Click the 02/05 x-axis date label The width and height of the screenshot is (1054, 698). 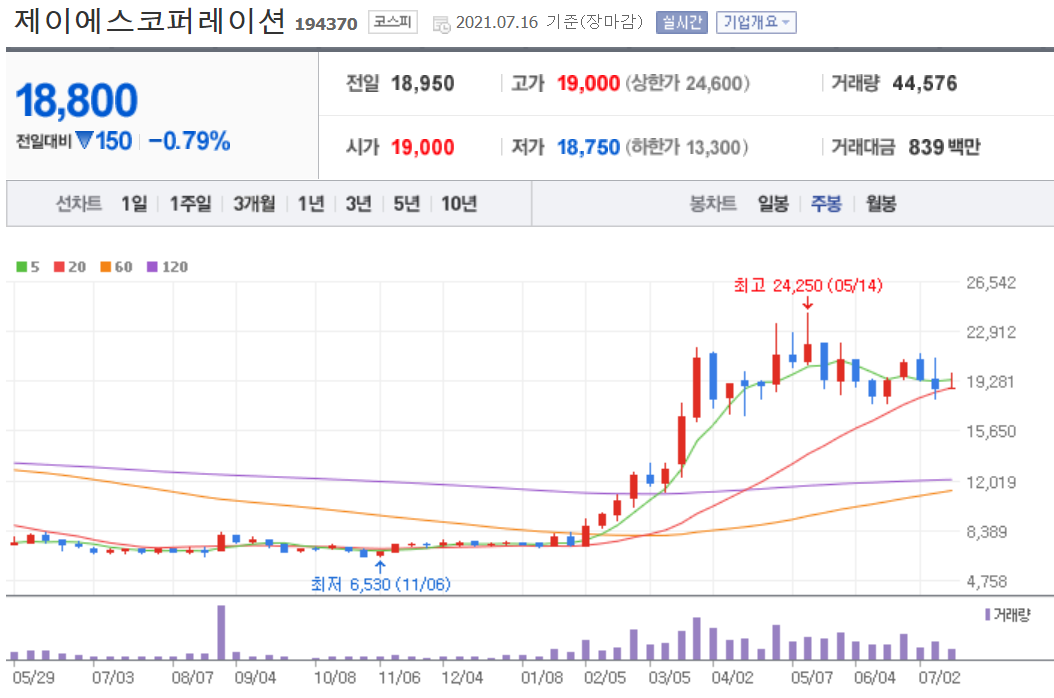pos(604,677)
